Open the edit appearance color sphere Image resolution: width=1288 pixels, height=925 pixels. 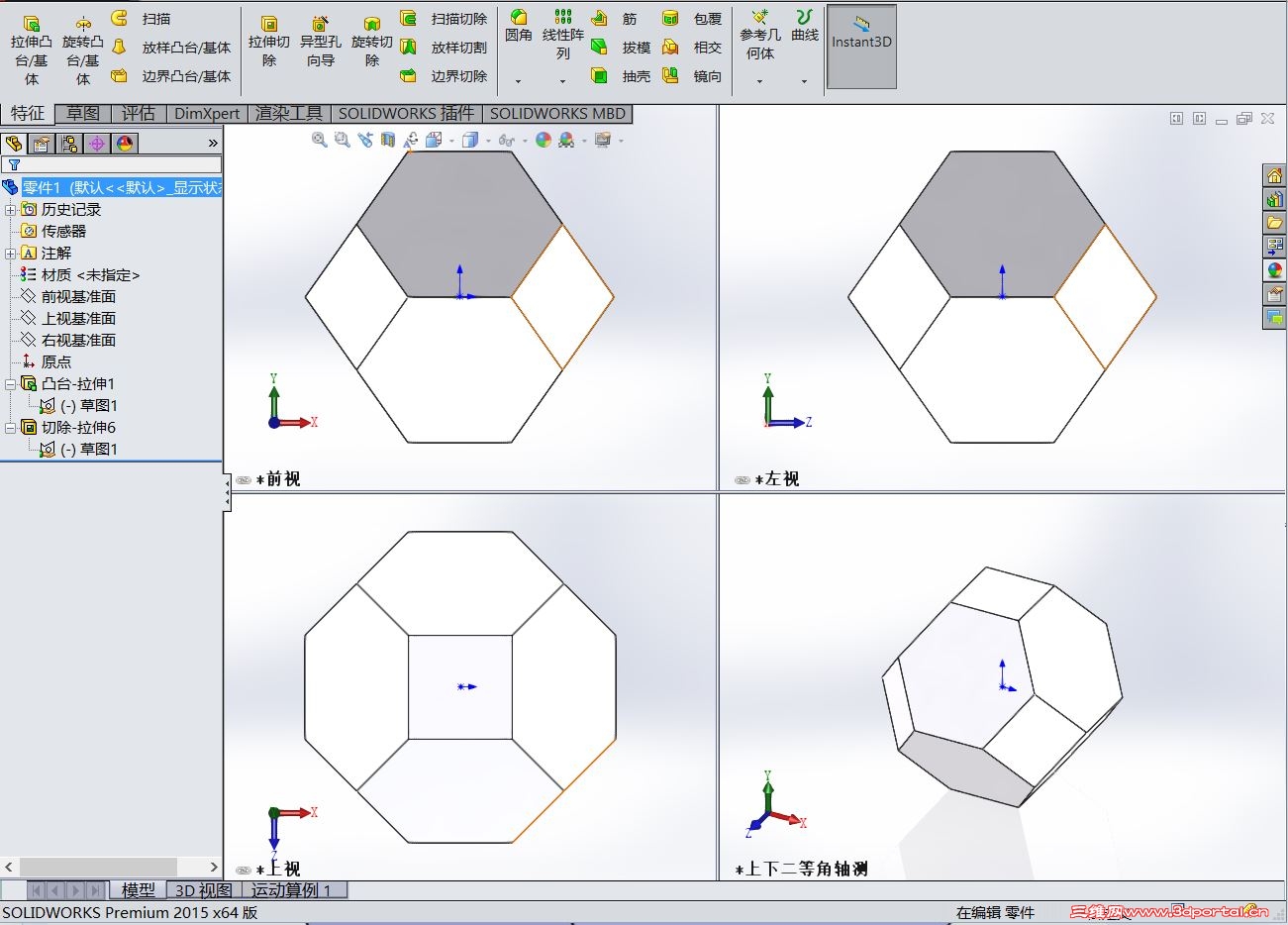tap(543, 140)
